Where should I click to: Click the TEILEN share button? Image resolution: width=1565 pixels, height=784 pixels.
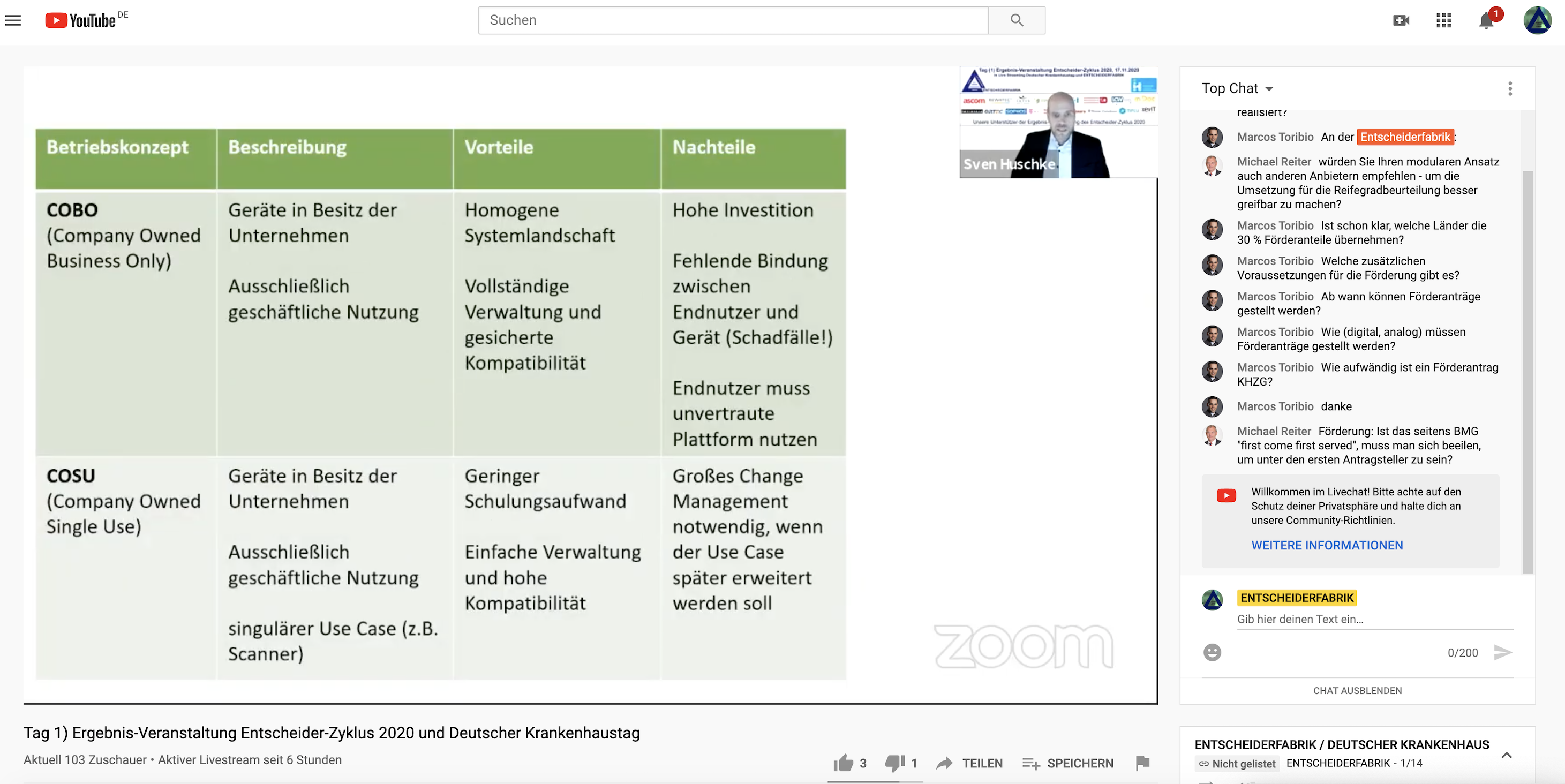pos(969,763)
